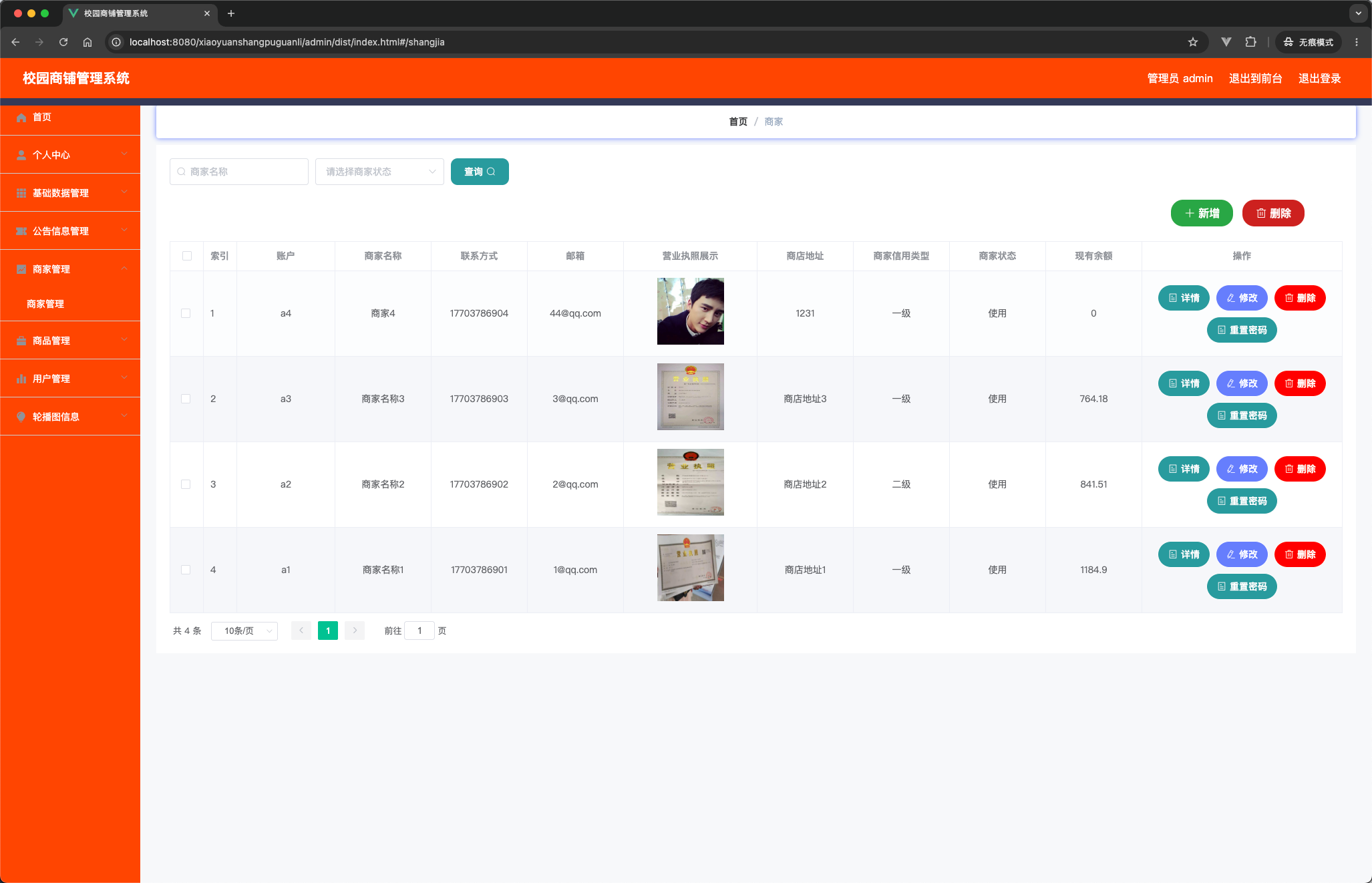Click the browser back arrow
The image size is (1372, 883).
coord(15,42)
